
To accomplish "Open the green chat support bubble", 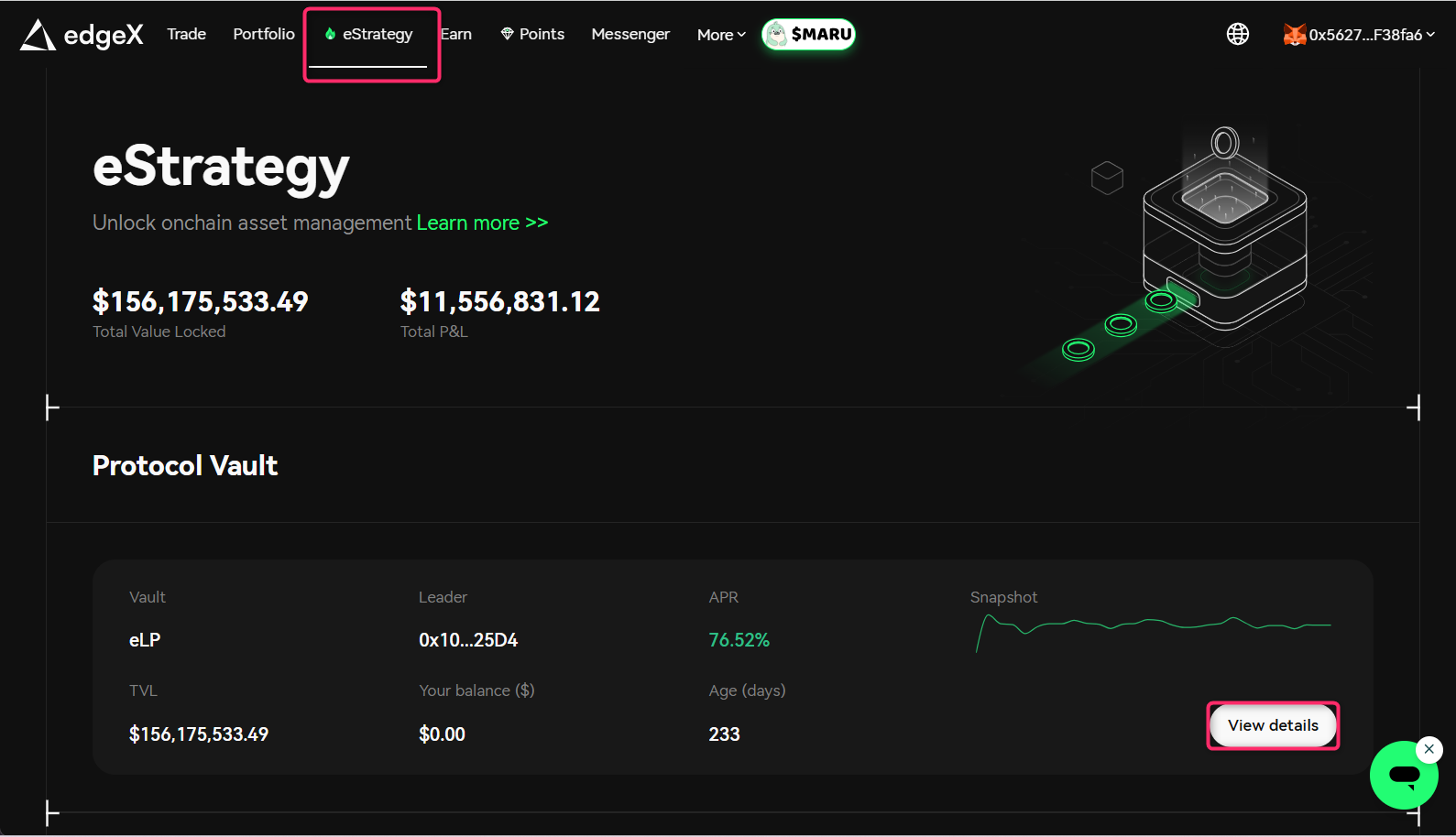I will point(1403,776).
